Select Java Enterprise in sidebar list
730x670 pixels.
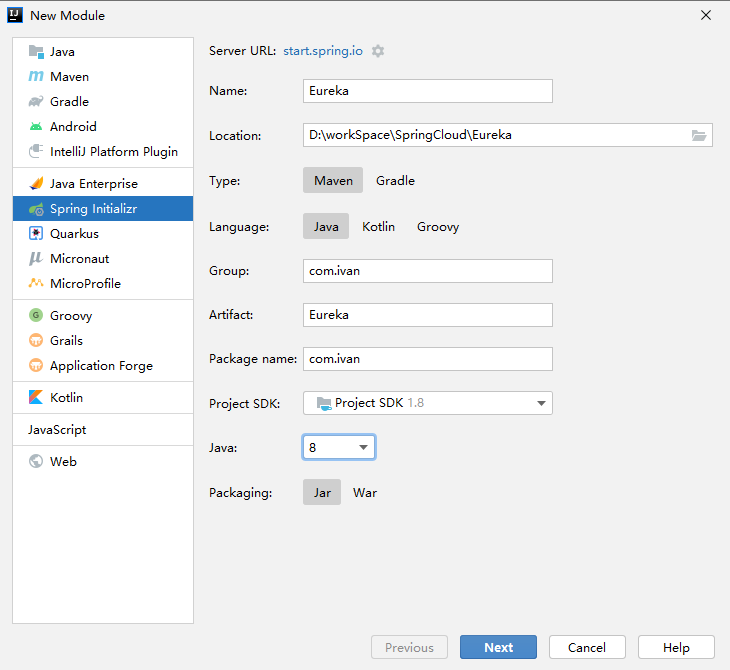point(103,183)
